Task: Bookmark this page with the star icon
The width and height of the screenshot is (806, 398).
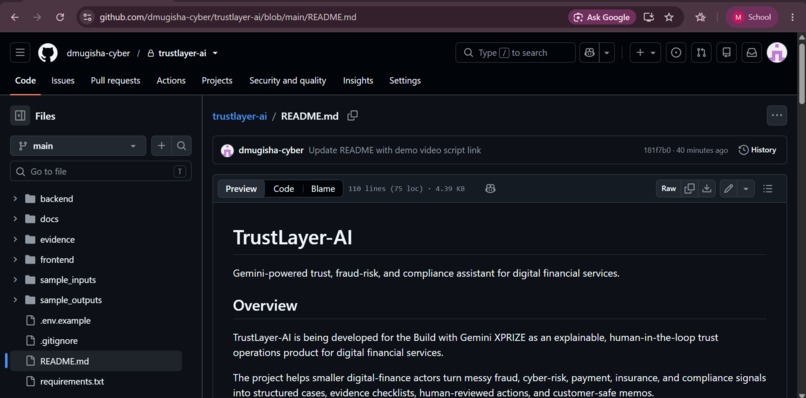Action: pos(669,17)
